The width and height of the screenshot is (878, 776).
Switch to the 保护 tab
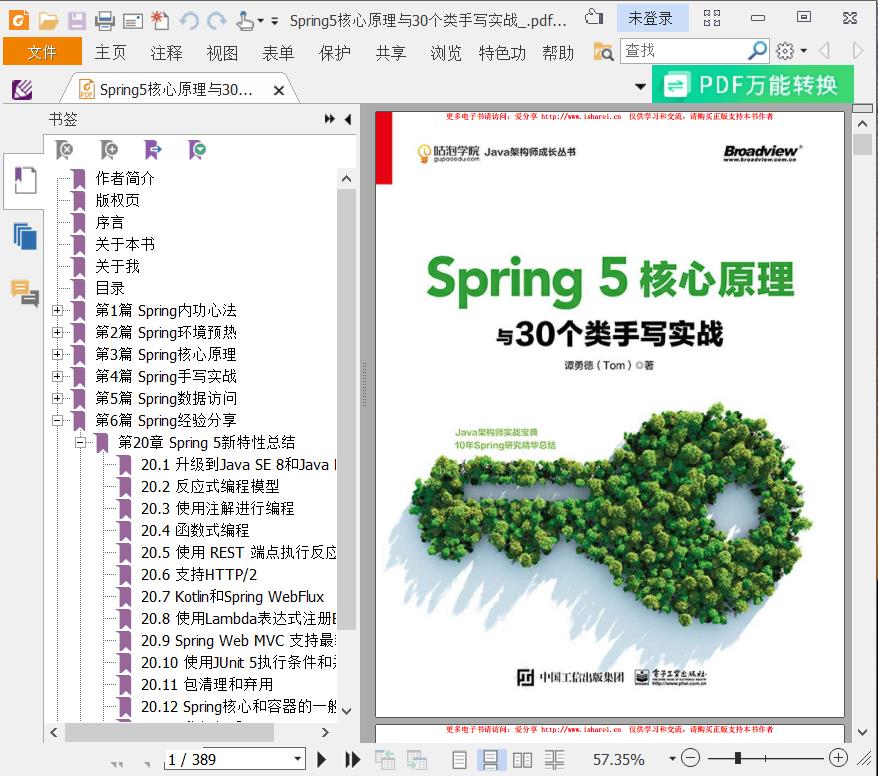point(334,53)
